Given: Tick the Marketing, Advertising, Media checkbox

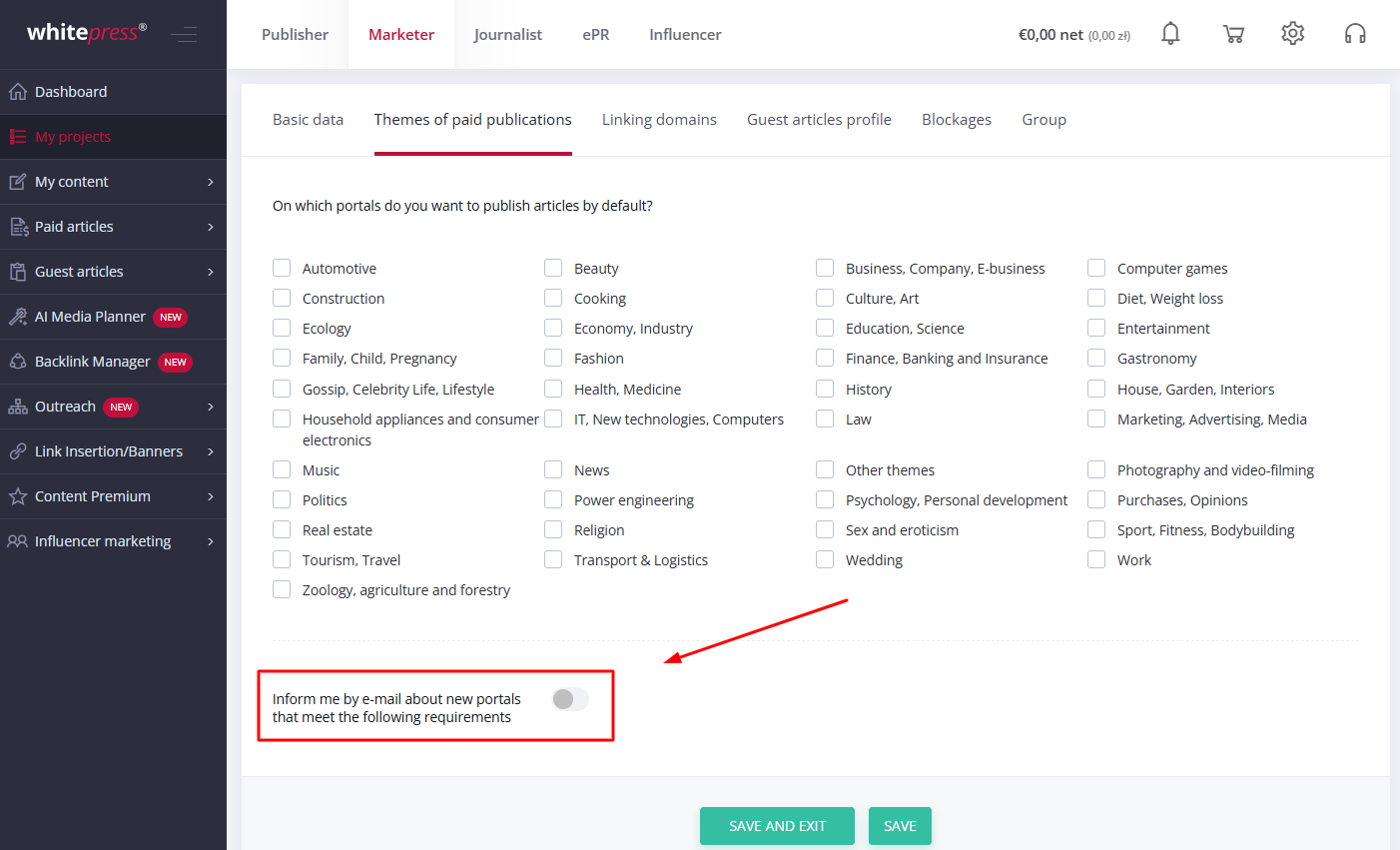Looking at the screenshot, I should click(1096, 419).
